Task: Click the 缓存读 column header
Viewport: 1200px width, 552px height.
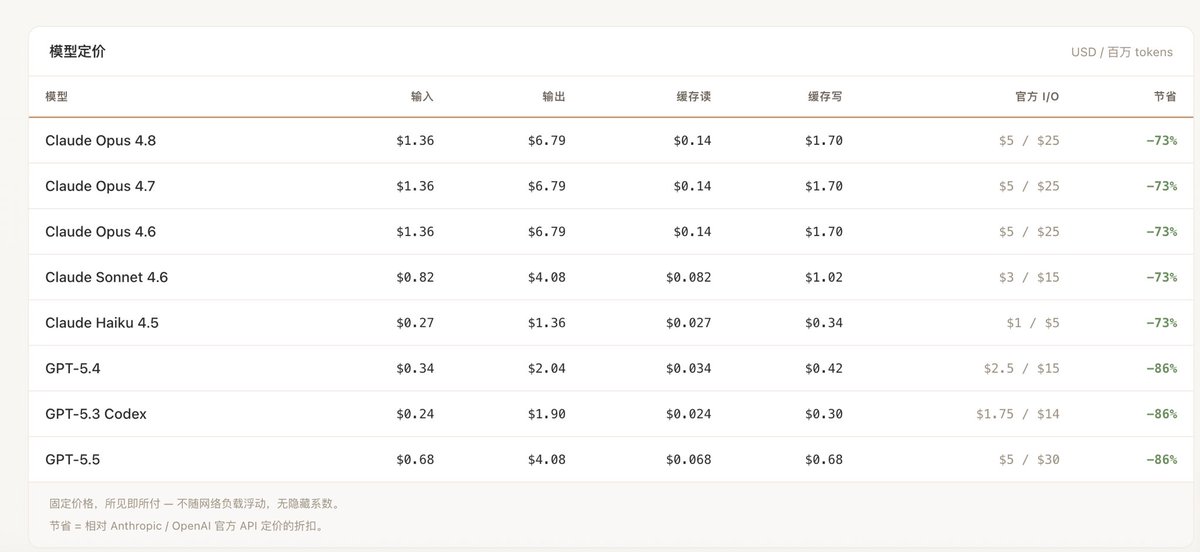Action: click(693, 97)
